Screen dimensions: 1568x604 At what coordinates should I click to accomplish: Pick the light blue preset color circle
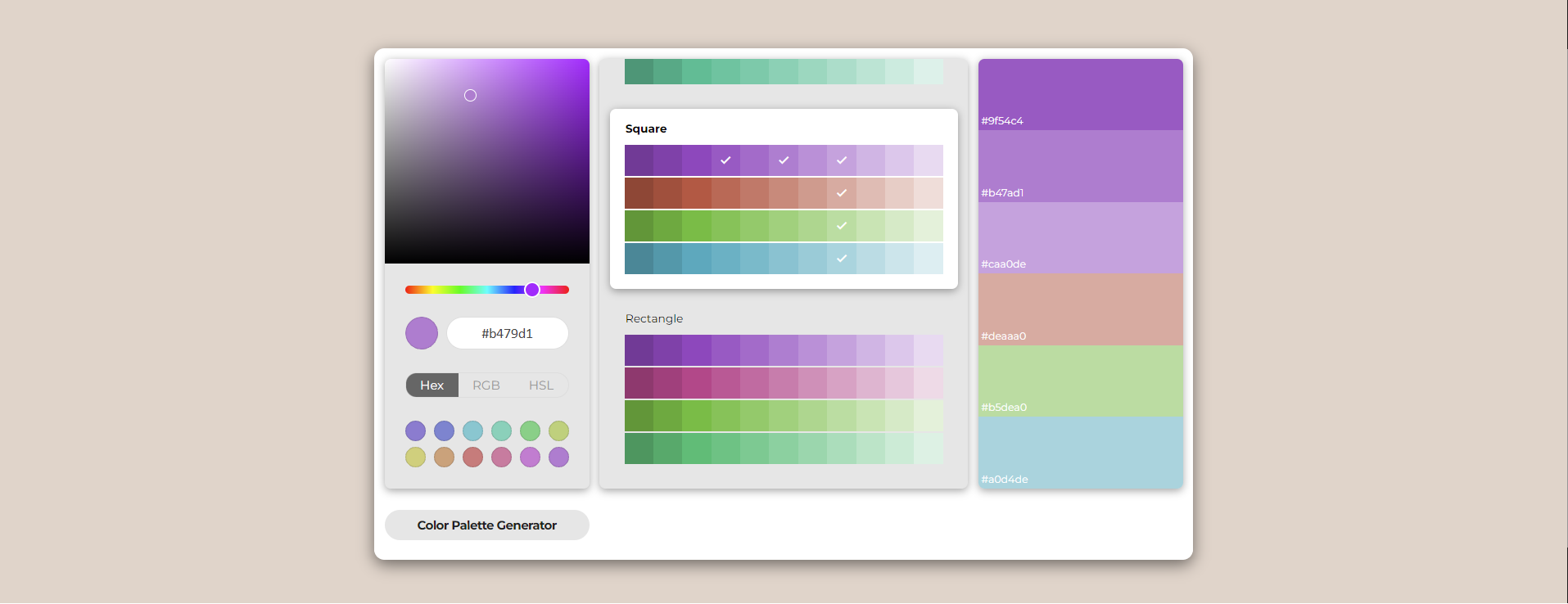point(472,430)
